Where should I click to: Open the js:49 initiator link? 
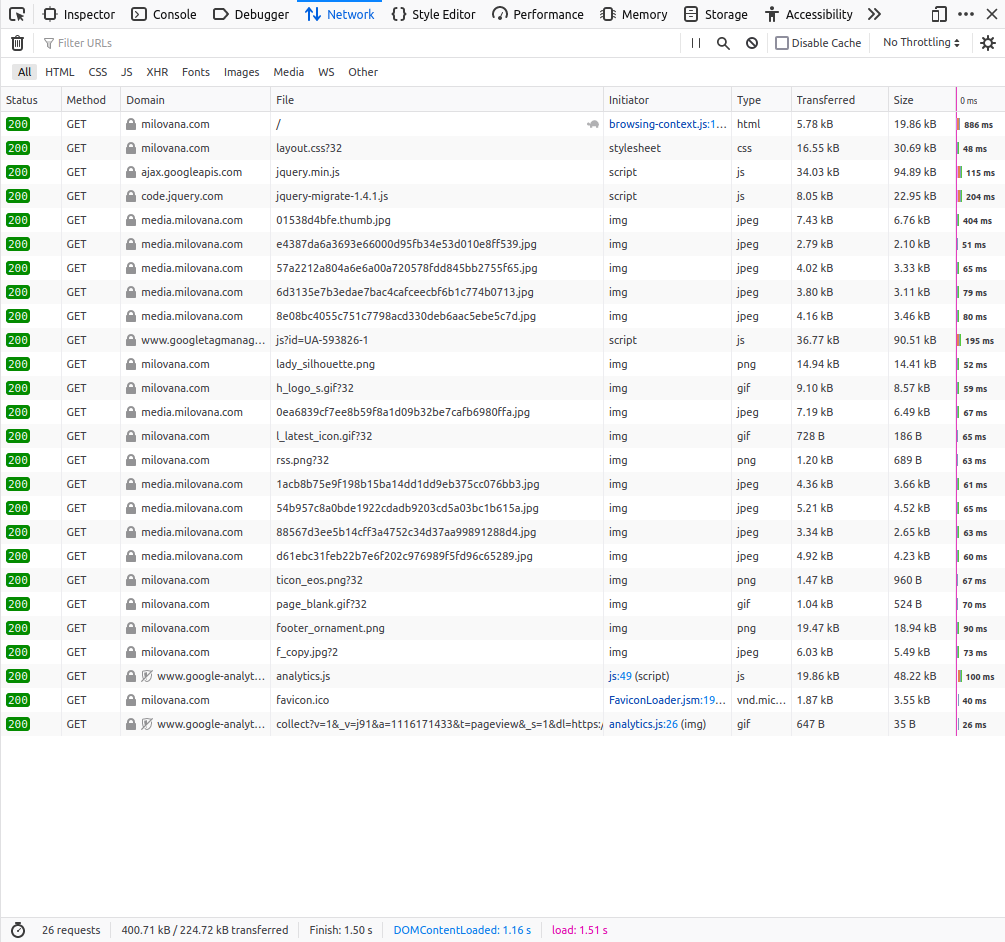pyautogui.click(x=620, y=676)
